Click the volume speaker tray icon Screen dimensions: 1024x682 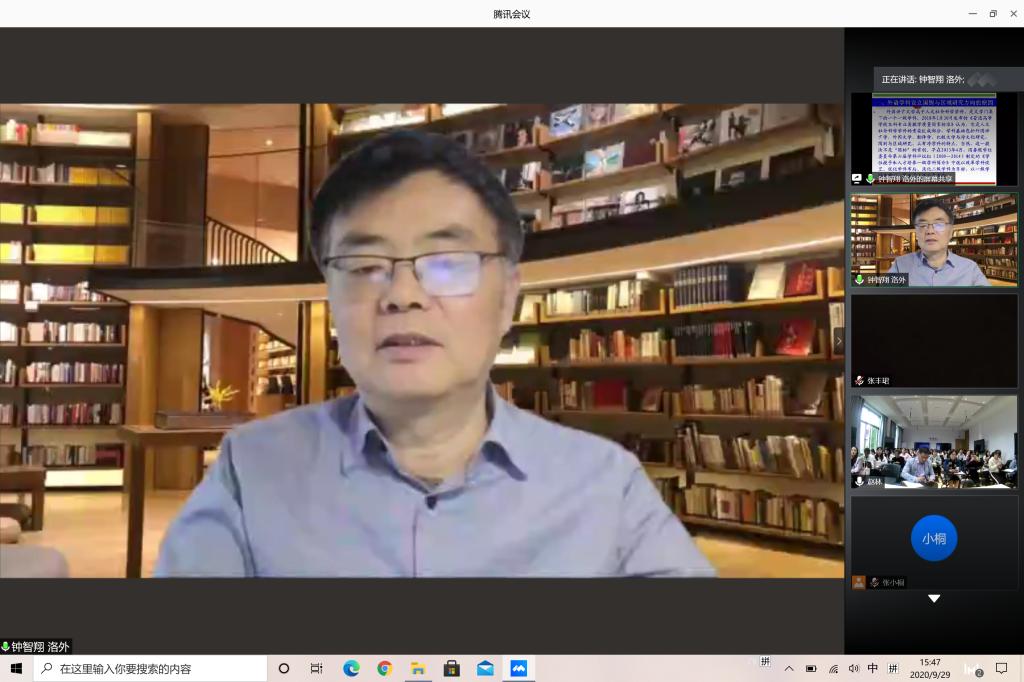[853, 668]
